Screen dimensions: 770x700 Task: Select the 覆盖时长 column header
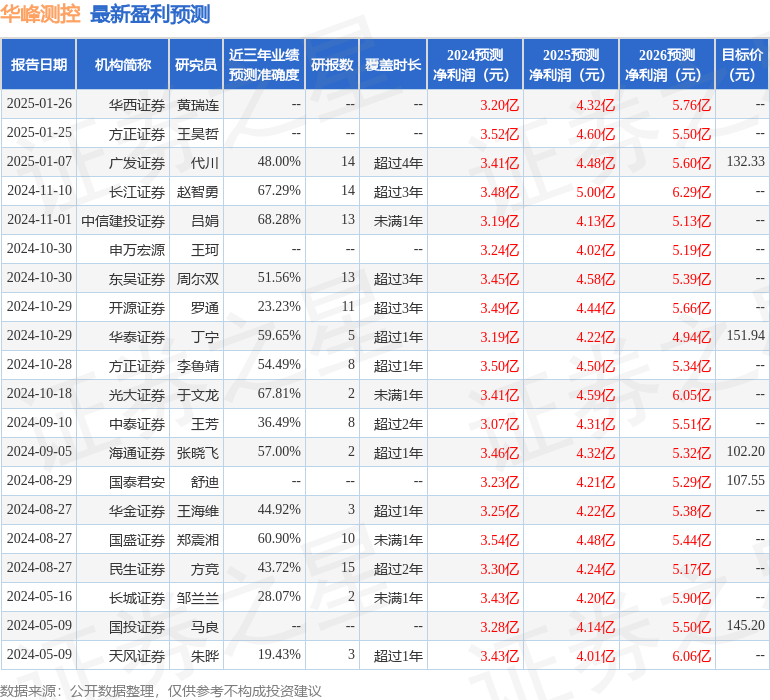392,65
